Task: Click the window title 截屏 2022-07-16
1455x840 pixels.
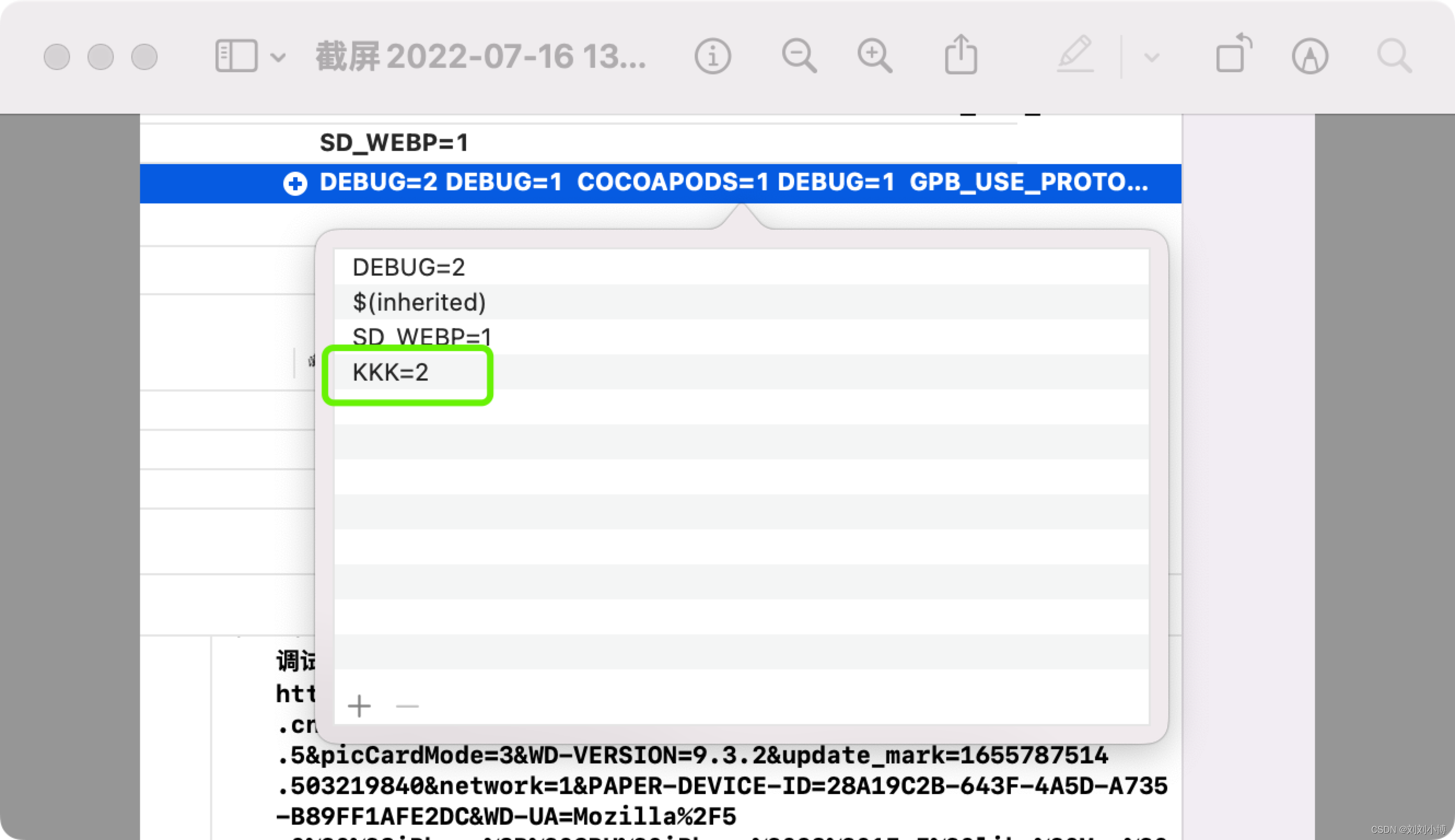Action: pyautogui.click(x=480, y=56)
